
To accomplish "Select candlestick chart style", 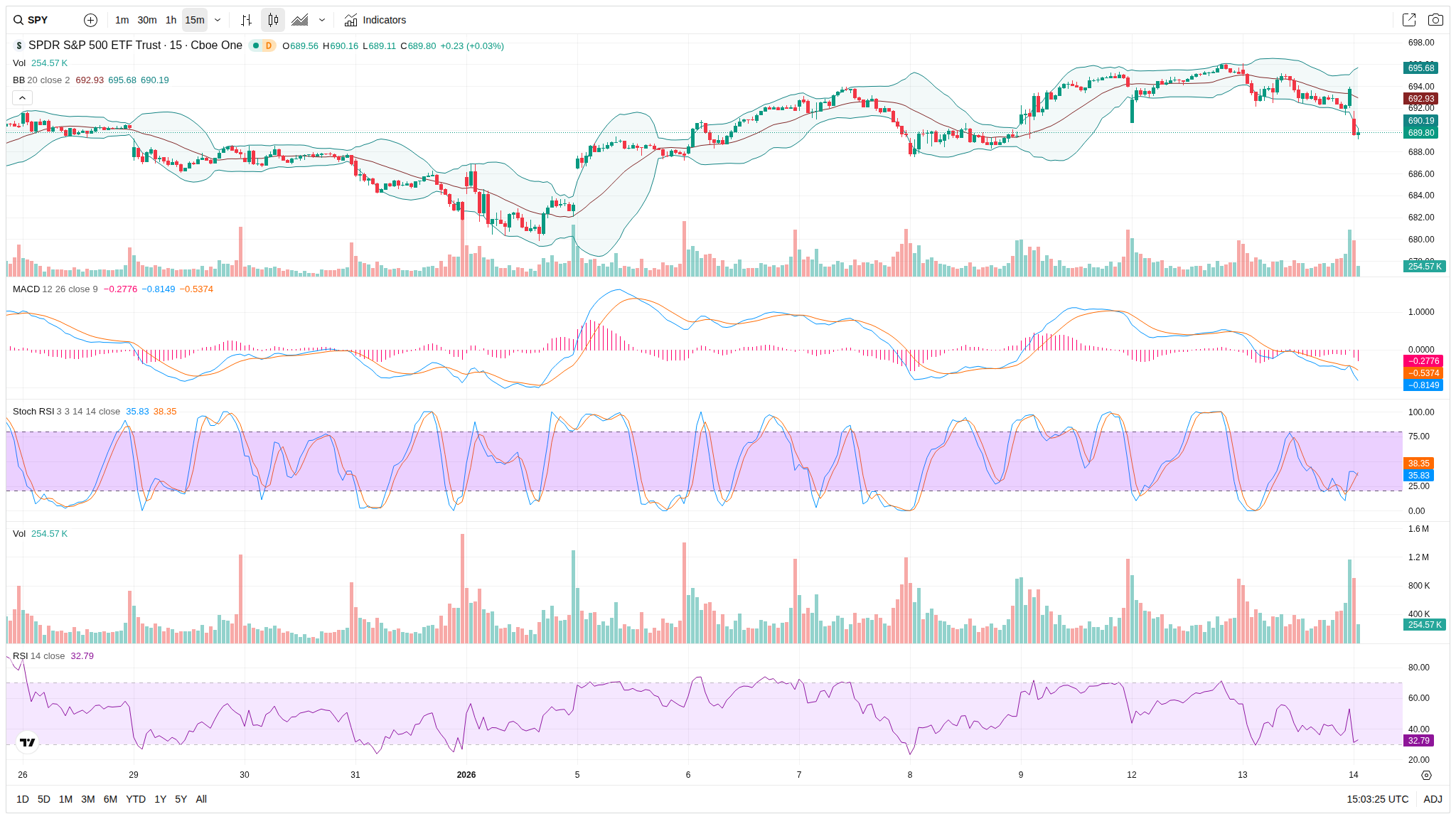I will click(x=273, y=20).
